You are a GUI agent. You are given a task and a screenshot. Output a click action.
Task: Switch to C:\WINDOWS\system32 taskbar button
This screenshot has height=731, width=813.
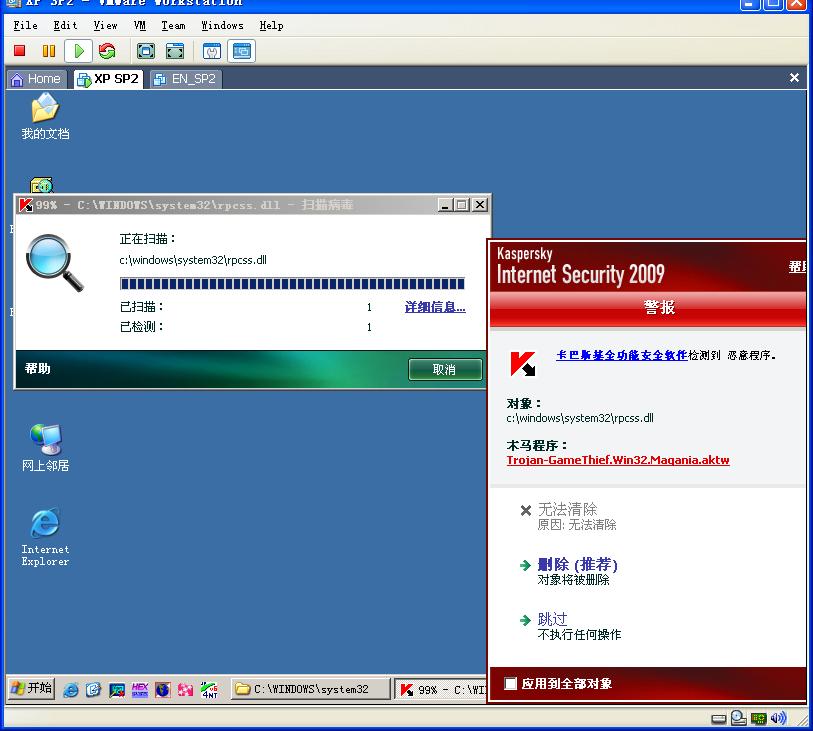(311, 689)
